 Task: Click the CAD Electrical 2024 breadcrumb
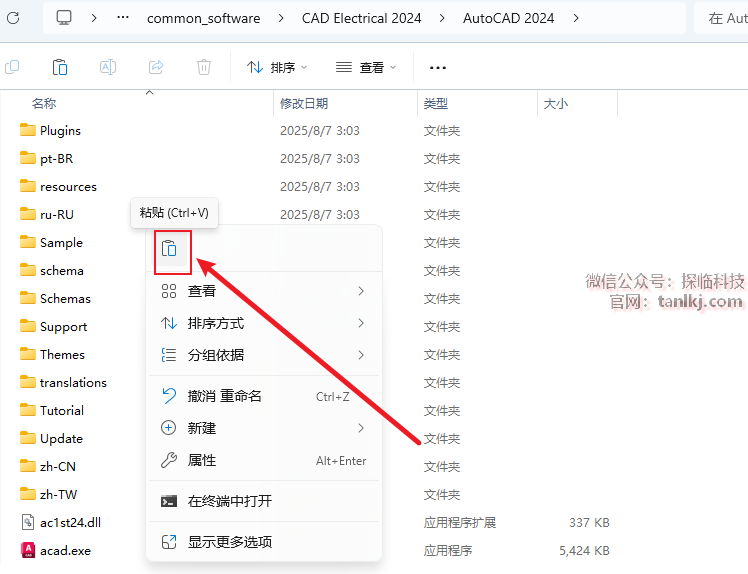click(362, 18)
